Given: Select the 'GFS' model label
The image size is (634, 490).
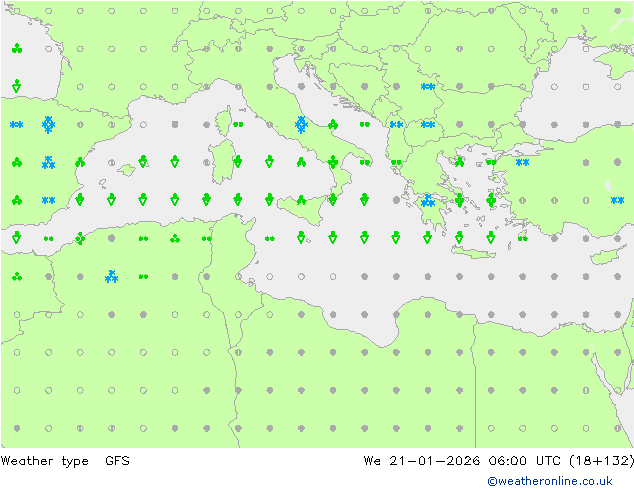Looking at the screenshot, I should (117, 460).
